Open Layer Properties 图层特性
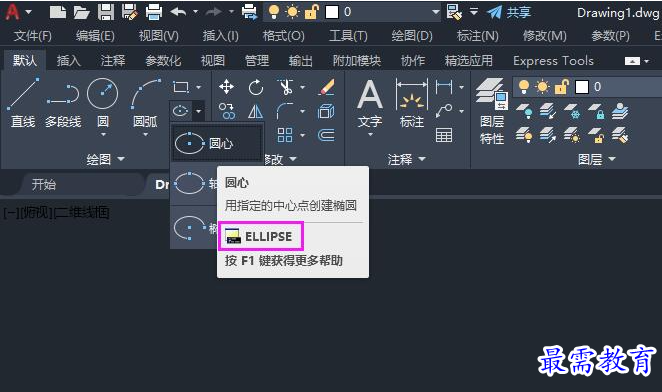The height and width of the screenshot is (392, 662). 492,112
